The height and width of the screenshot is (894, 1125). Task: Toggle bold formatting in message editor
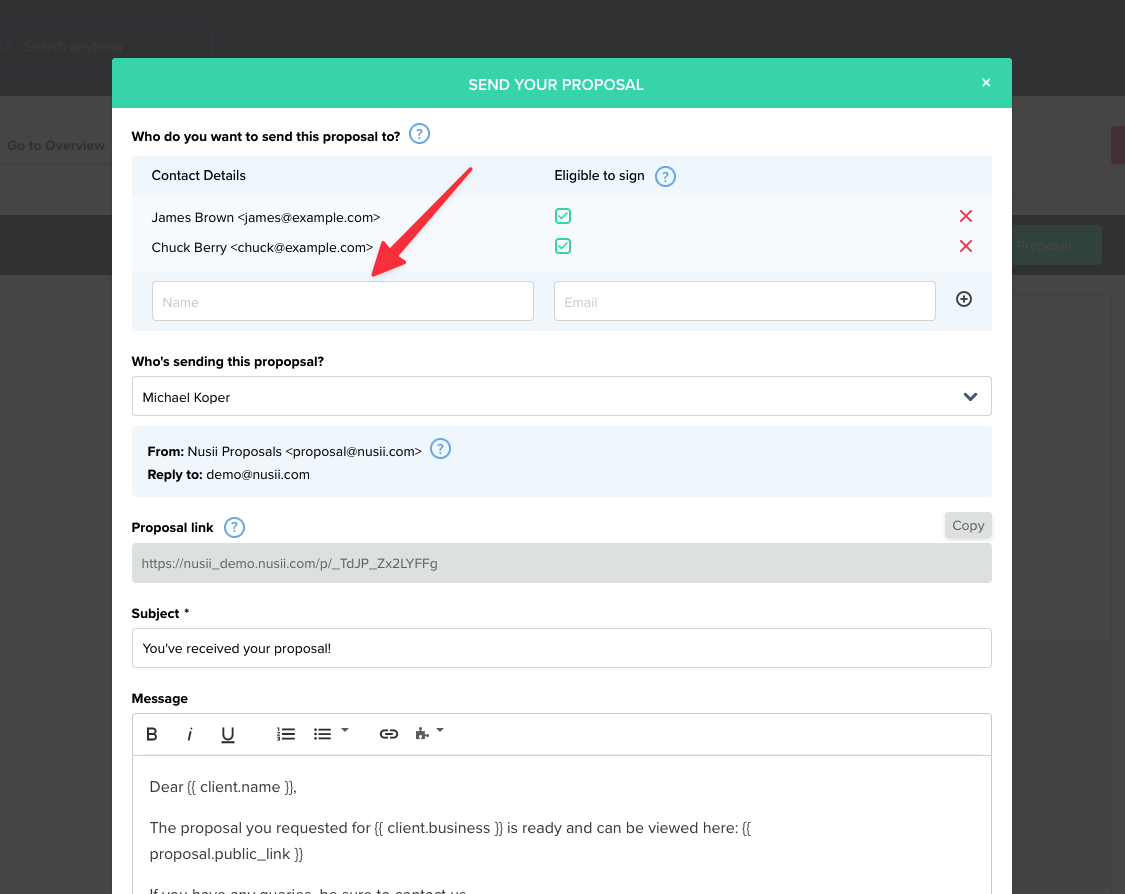(x=151, y=734)
